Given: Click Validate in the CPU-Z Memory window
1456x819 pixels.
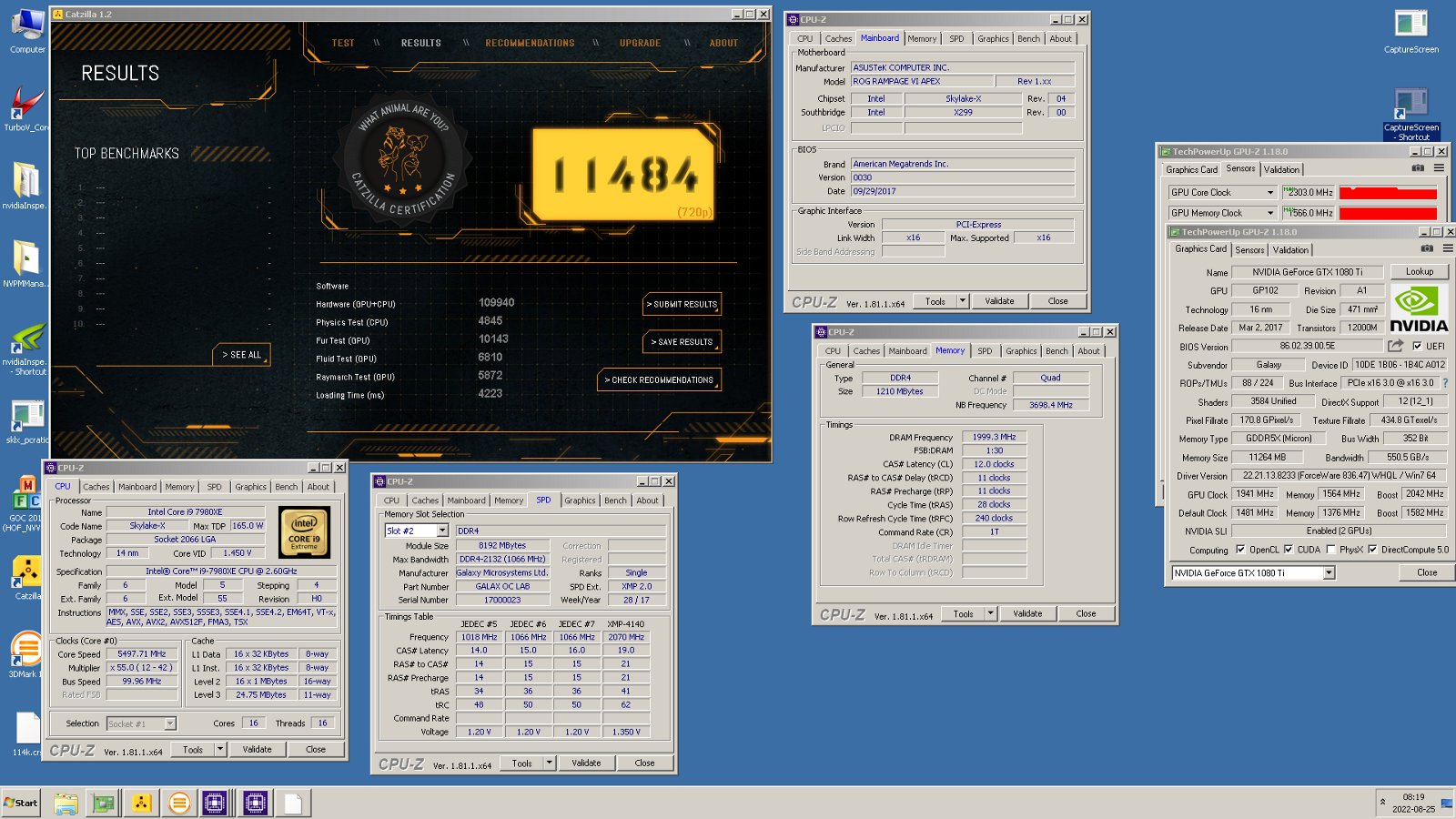Looking at the screenshot, I should [x=1027, y=613].
